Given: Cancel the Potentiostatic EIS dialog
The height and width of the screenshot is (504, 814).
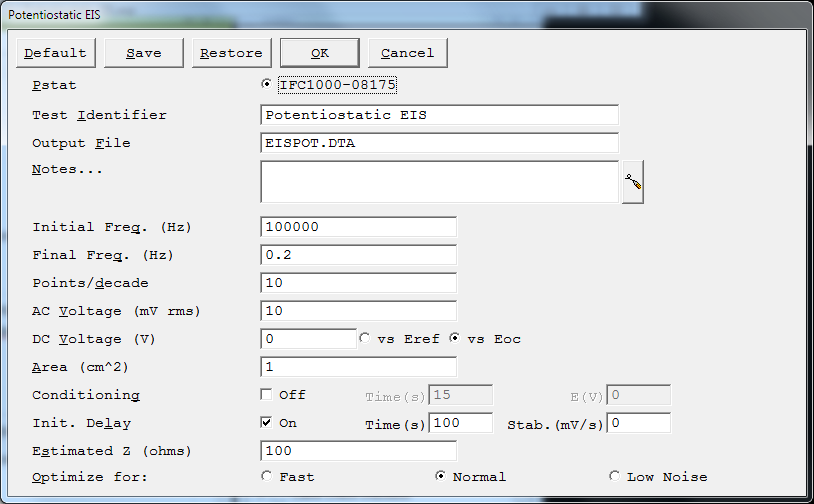Looking at the screenshot, I should (x=408, y=53).
